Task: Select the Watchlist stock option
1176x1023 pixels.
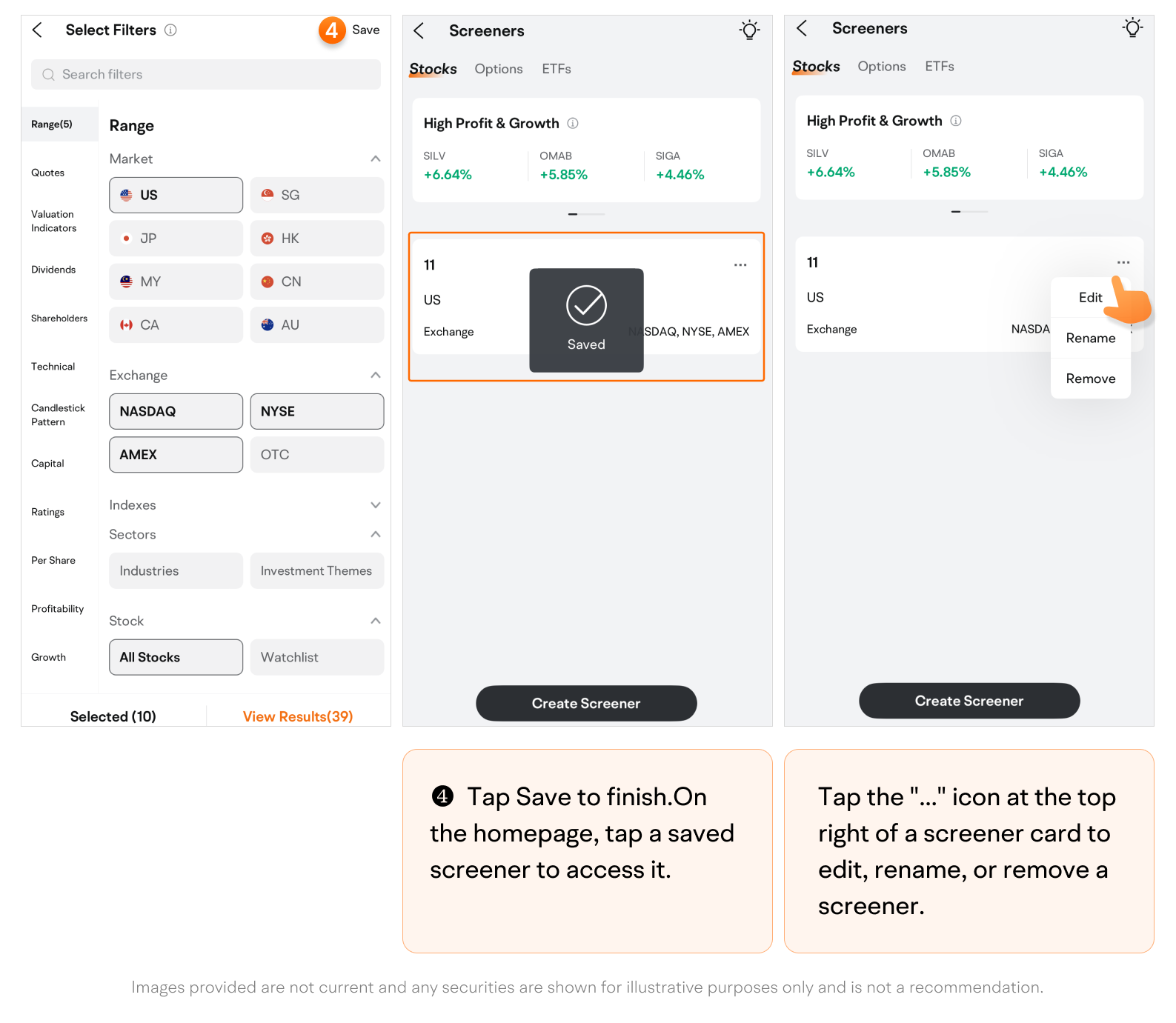Action: tap(316, 657)
